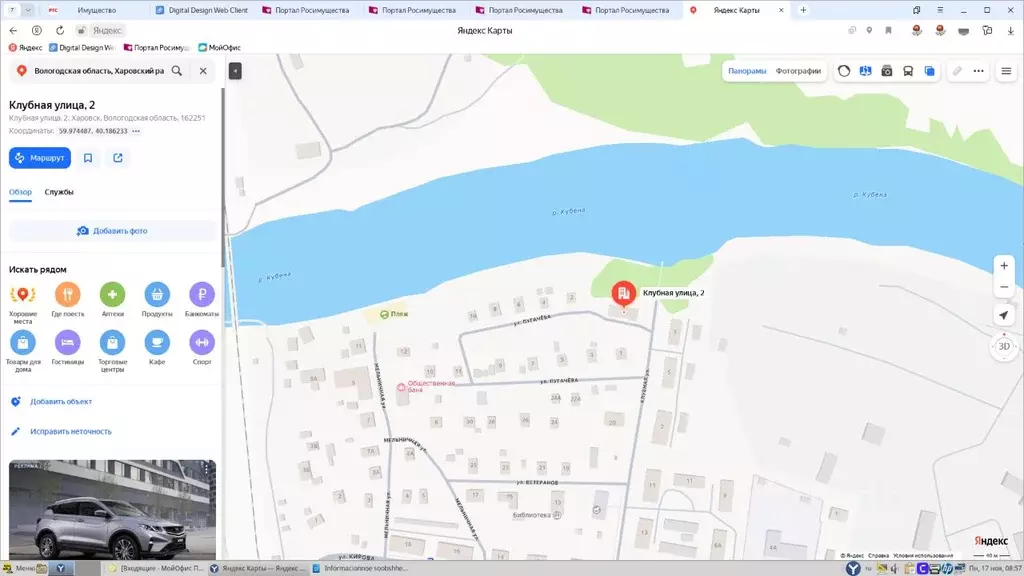Enable 3D map view
This screenshot has width=1024, height=576.
tap(1002, 346)
